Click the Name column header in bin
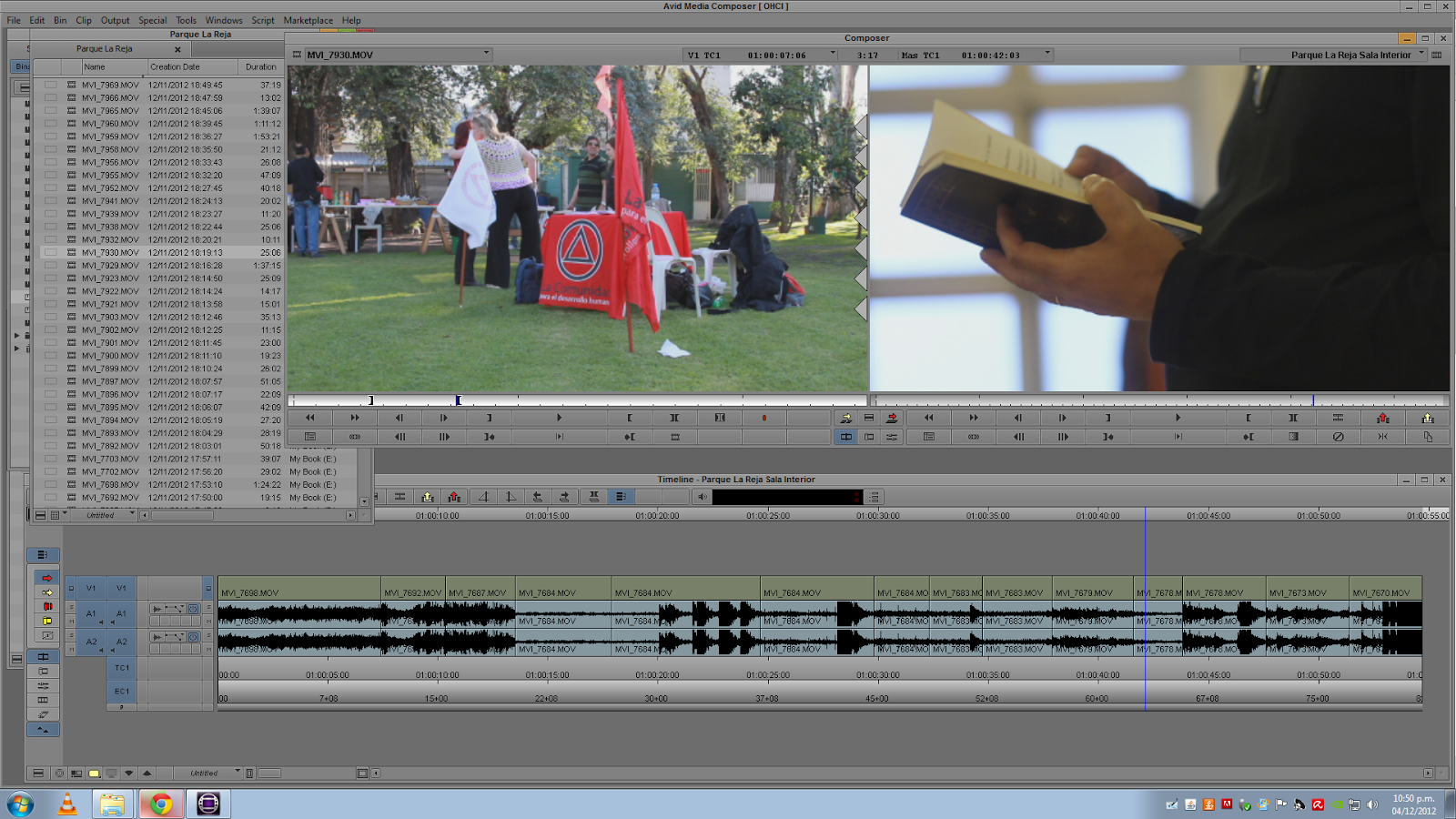This screenshot has width=1456, height=819. click(114, 66)
